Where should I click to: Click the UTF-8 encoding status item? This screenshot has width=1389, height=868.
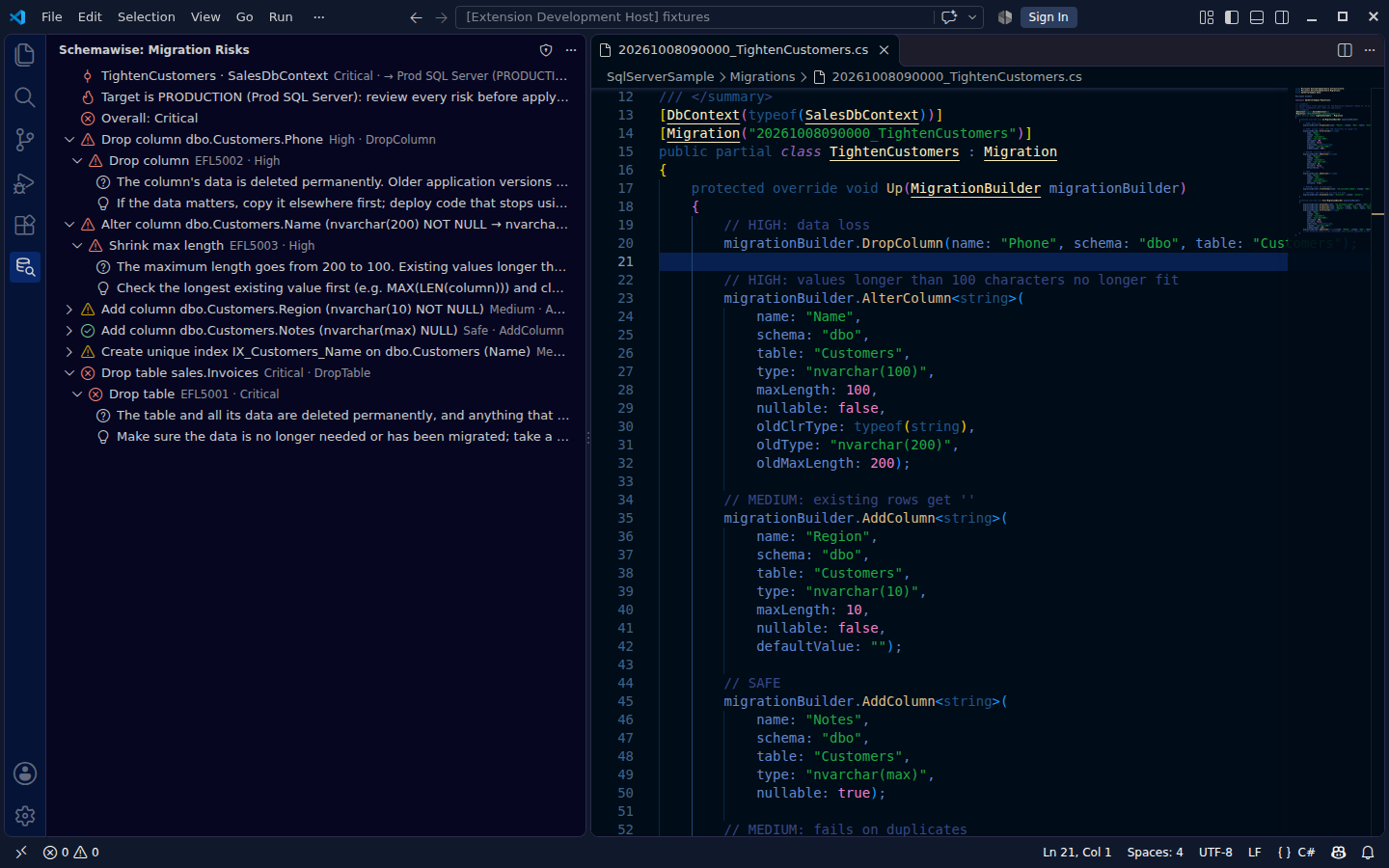(x=1215, y=853)
